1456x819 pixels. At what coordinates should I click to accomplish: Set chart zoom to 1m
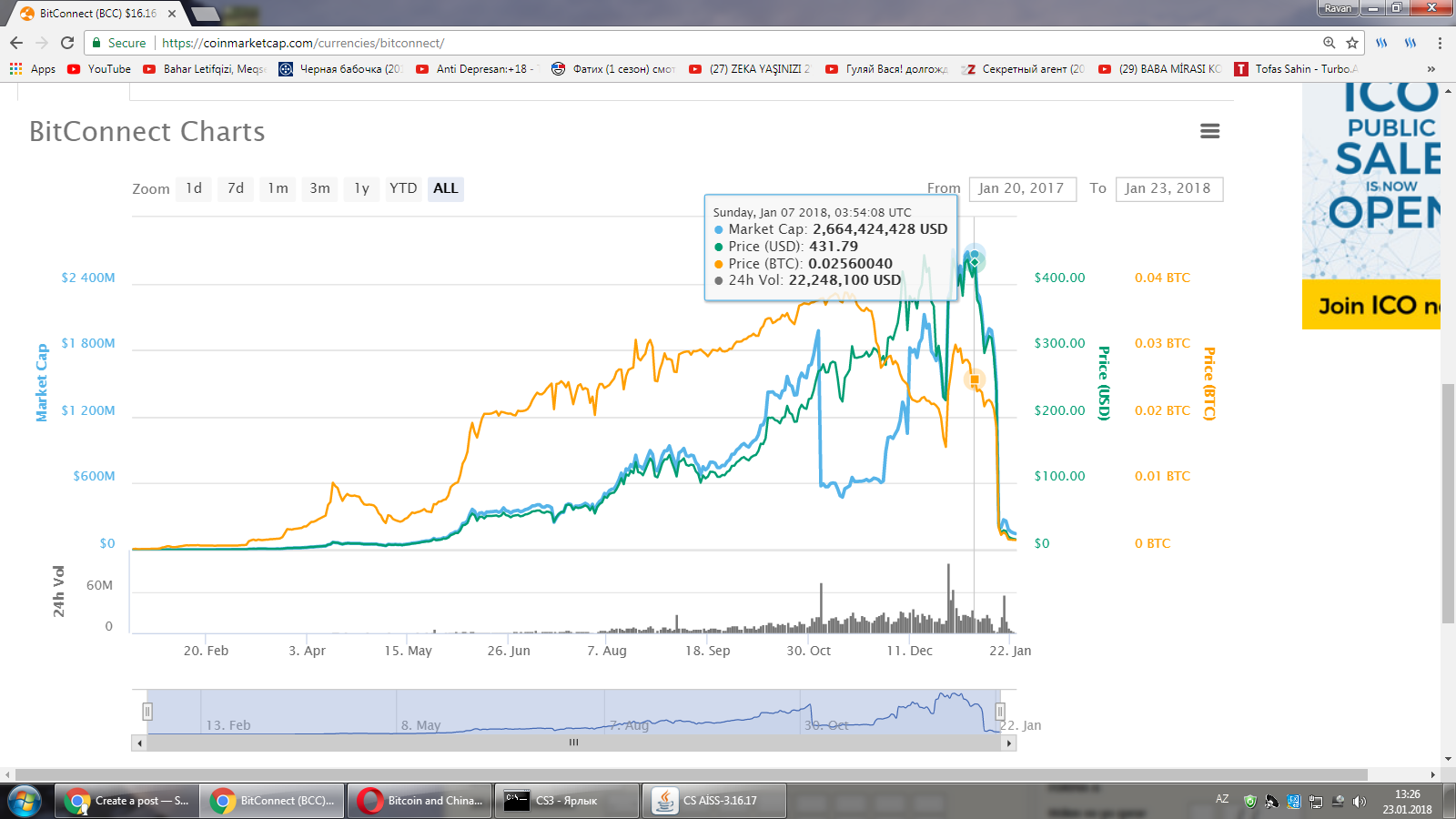coord(278,188)
